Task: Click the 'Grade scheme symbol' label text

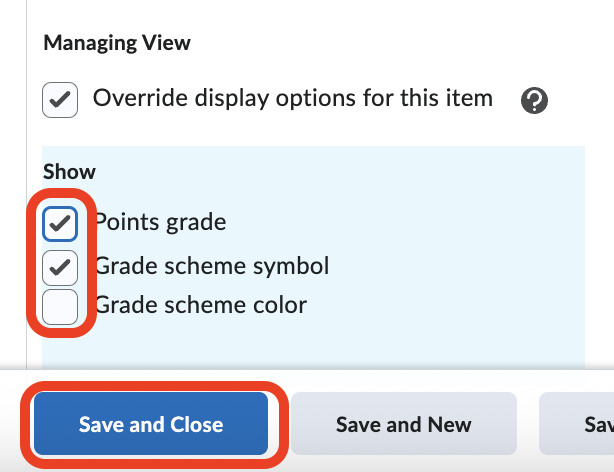Action: 212,266
